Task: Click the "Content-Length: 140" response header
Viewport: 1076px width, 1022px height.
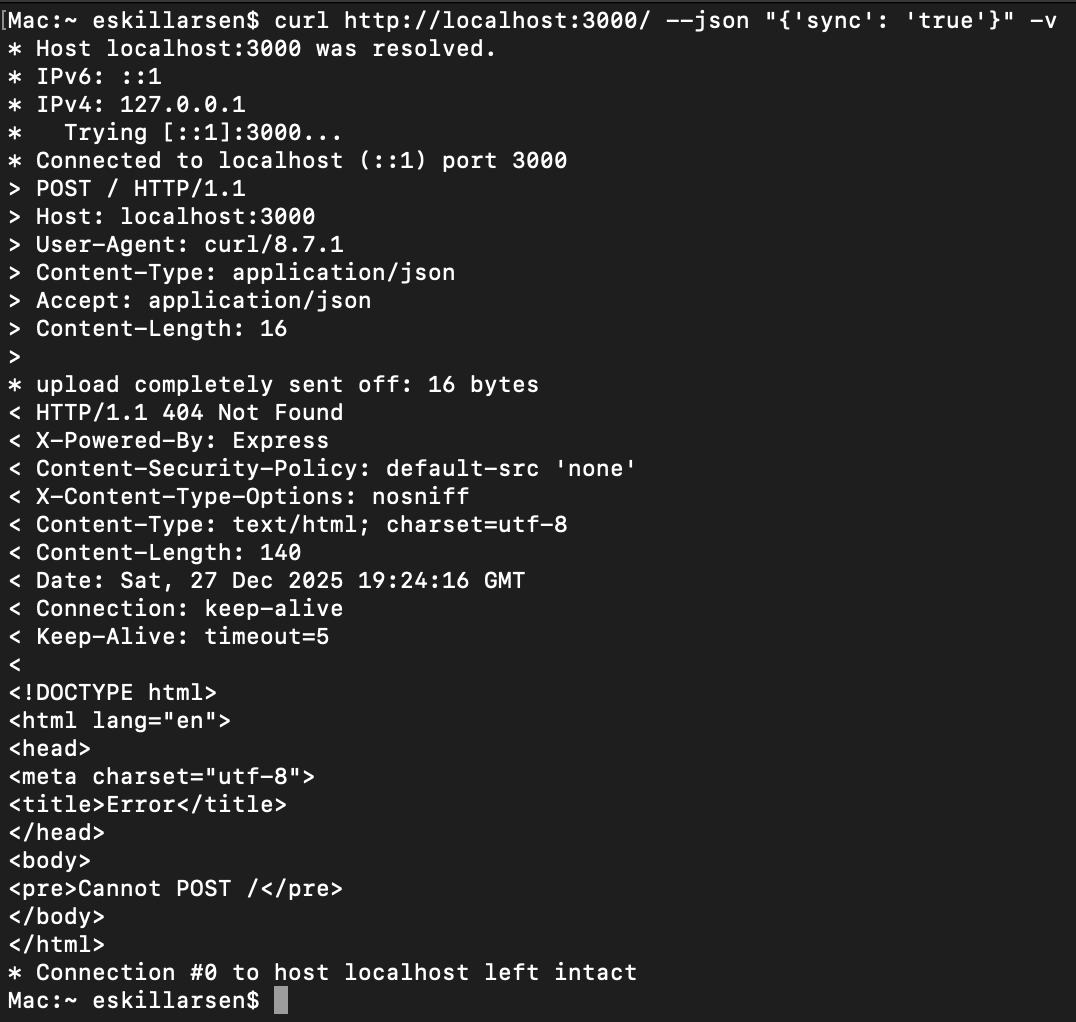Action: 168,552
